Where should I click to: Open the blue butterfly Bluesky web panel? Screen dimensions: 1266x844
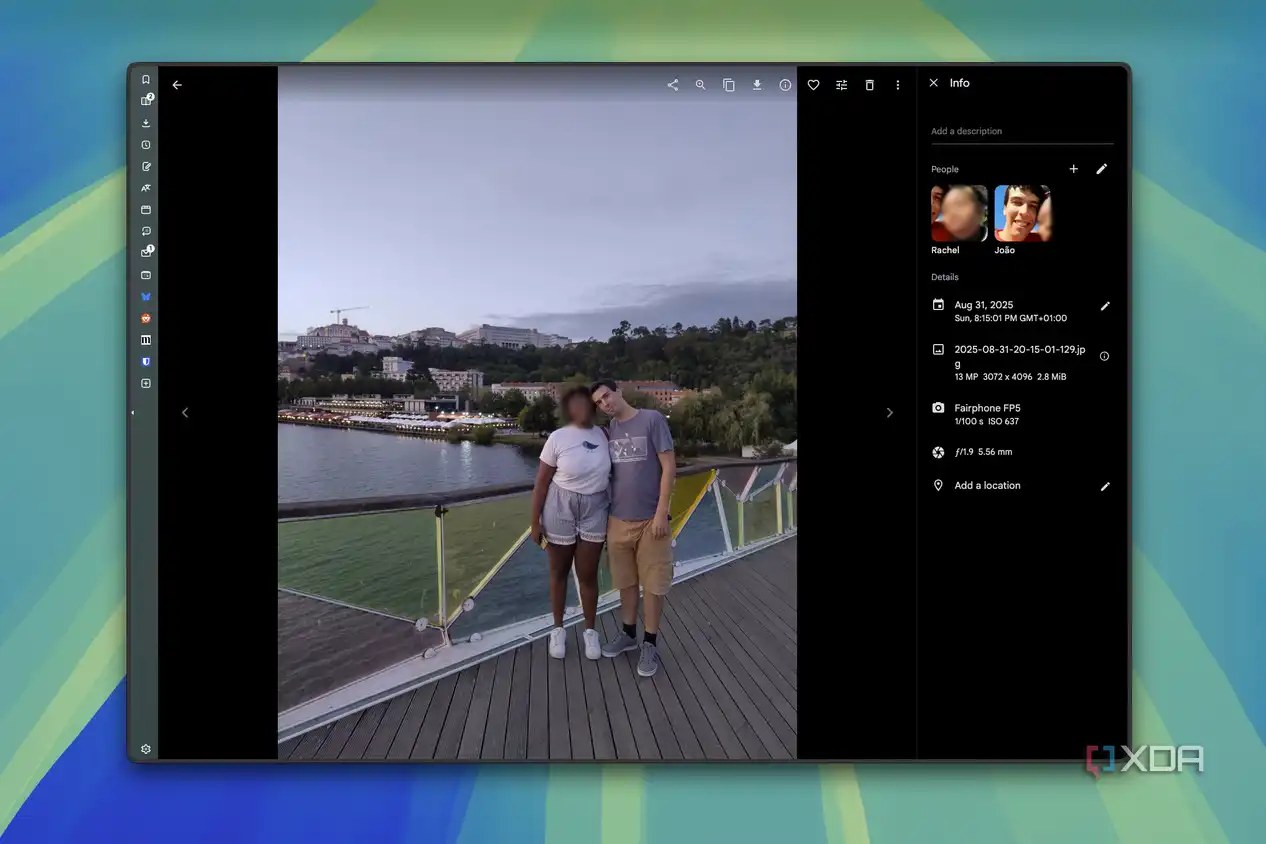tap(146, 297)
